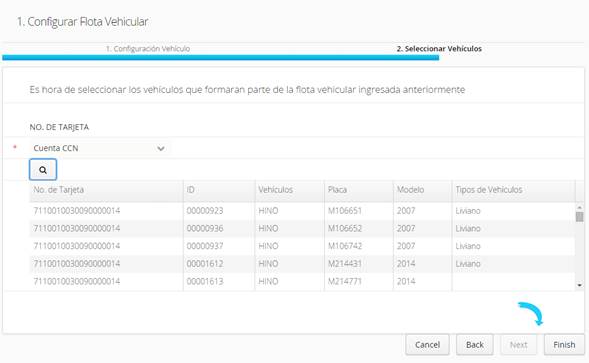Click the dropdown chevron next to Cuenta CCN
This screenshot has width=589, height=363.
pyautogui.click(x=161, y=148)
